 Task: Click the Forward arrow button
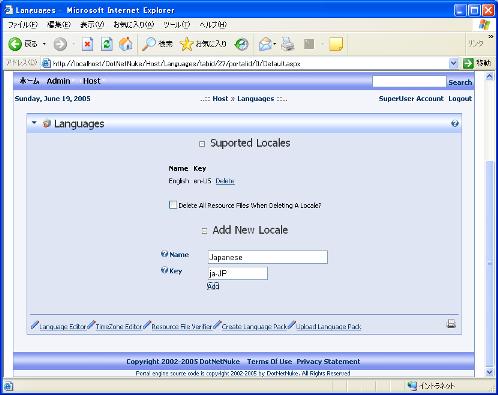60,44
